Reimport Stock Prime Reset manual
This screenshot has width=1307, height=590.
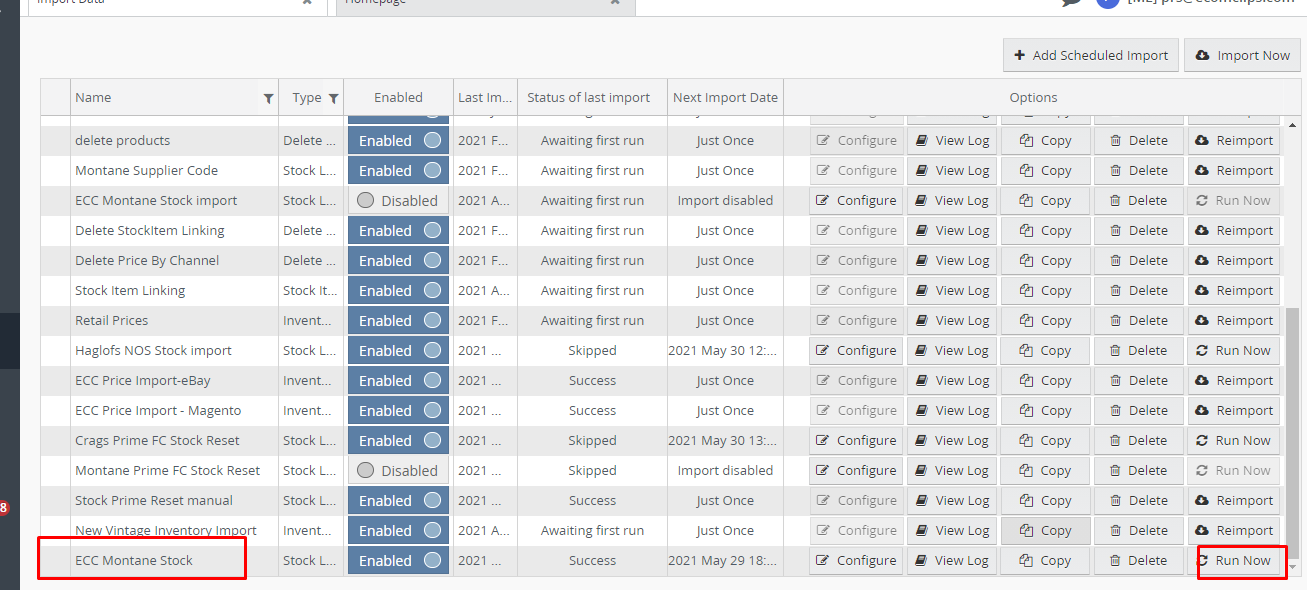tap(1233, 501)
